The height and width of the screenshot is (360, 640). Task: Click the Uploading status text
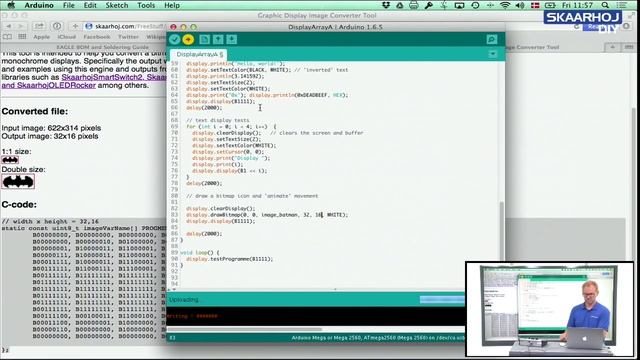[x=184, y=300]
